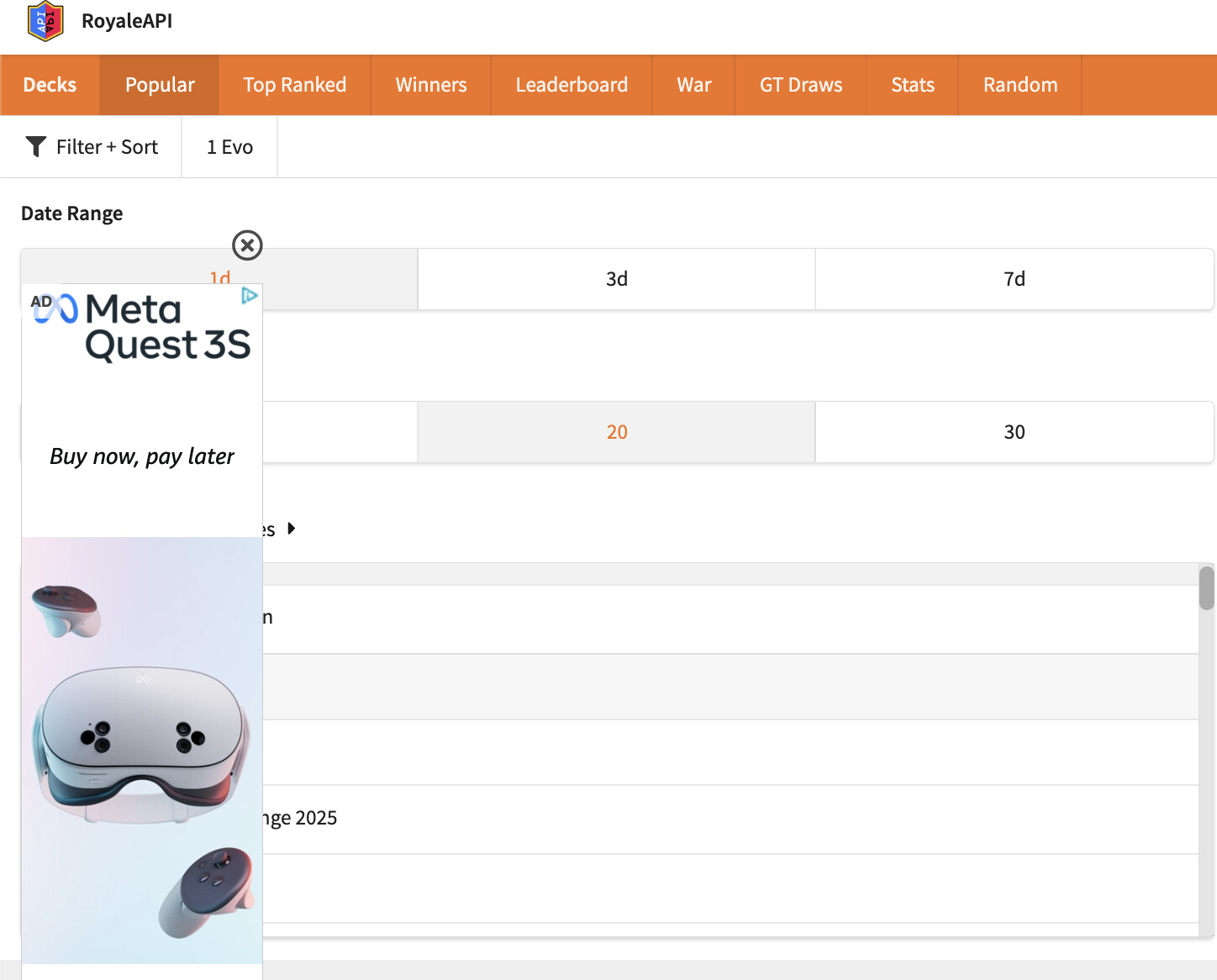Choose the 7d date range option
1217x980 pixels.
coord(1014,279)
